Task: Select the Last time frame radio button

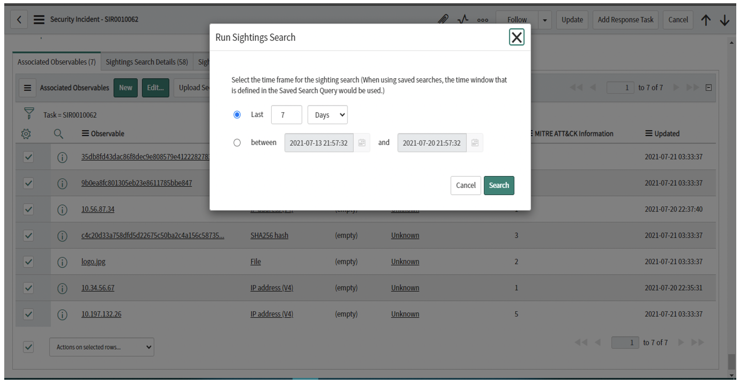Action: [237, 115]
